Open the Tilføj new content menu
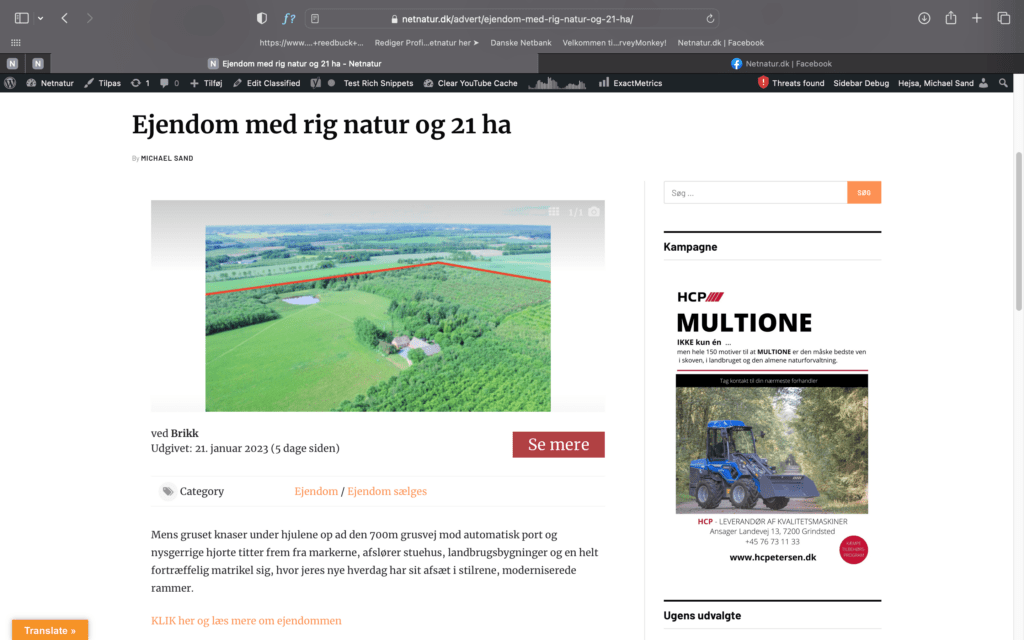Viewport: 1024px width, 640px height. tap(206, 83)
